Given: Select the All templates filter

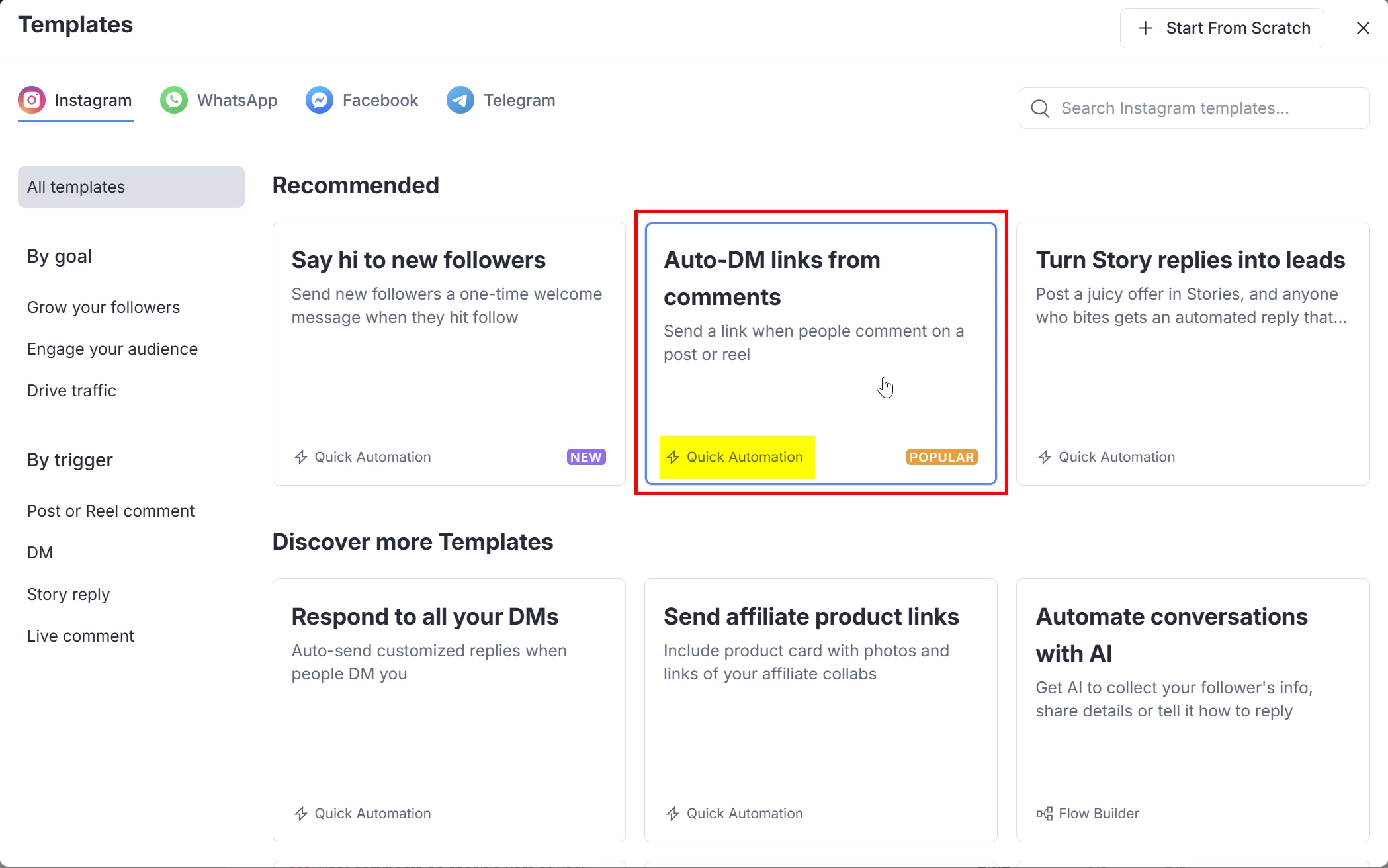Looking at the screenshot, I should pos(131,187).
